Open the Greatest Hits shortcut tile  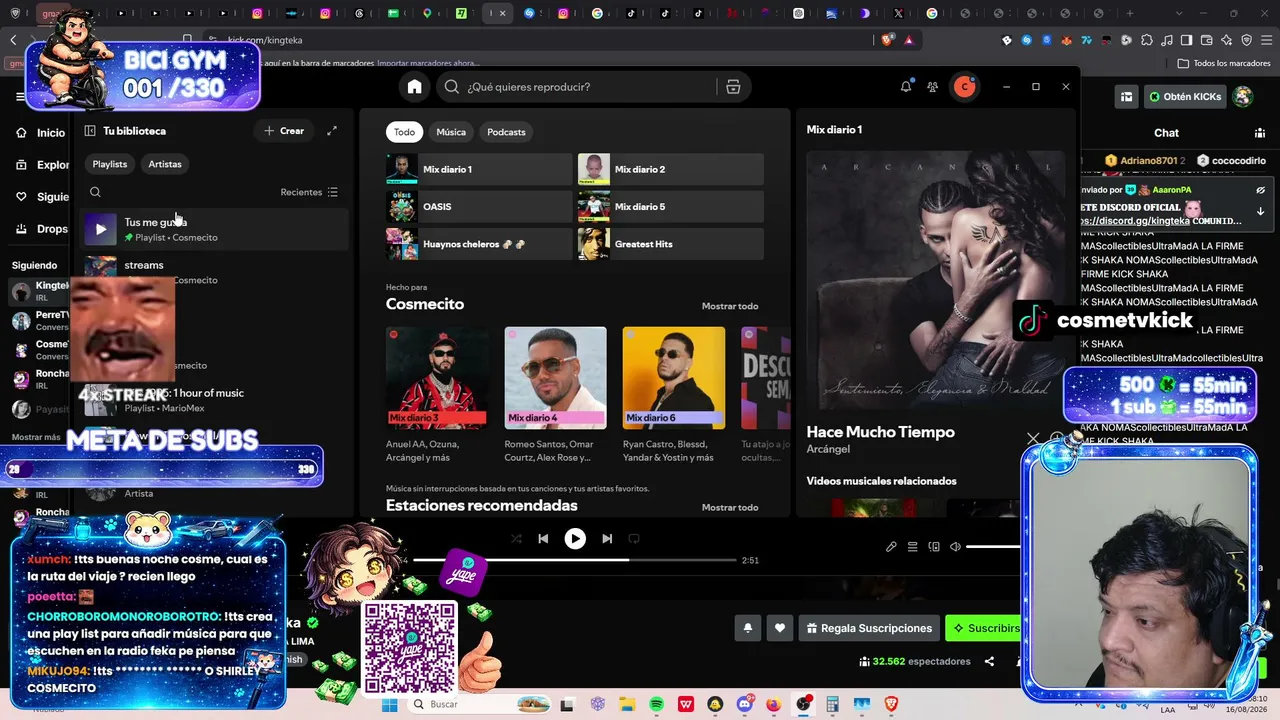point(671,244)
